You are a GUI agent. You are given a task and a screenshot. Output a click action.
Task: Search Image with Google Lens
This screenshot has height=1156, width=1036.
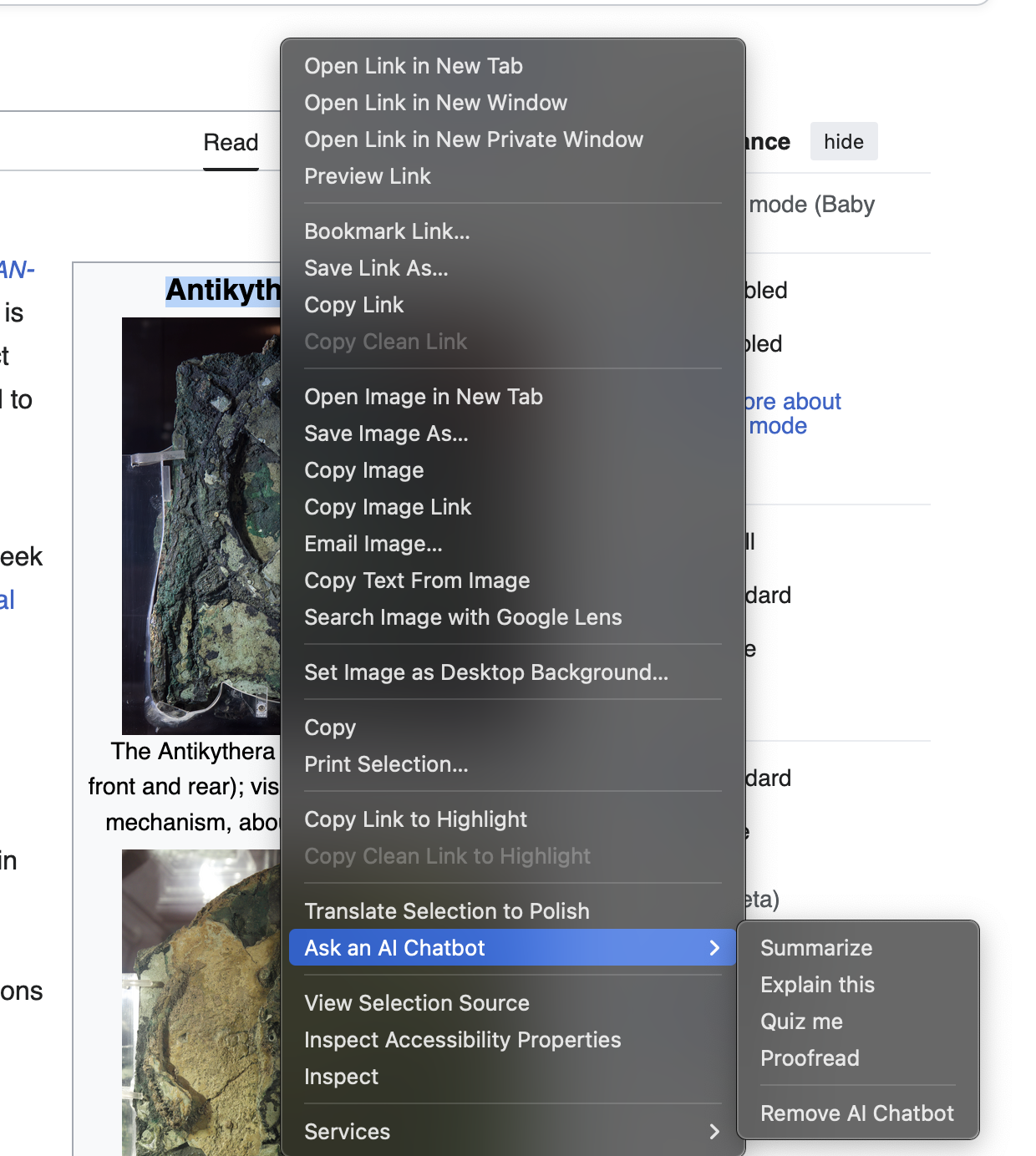[x=464, y=617]
